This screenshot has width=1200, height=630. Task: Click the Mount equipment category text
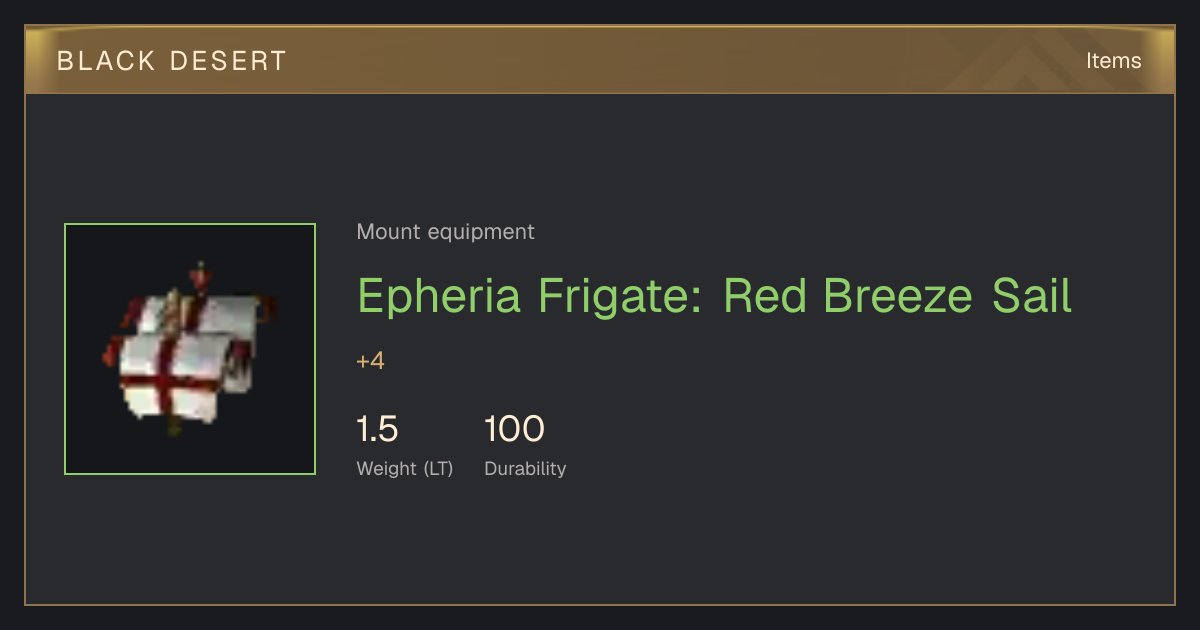(x=445, y=232)
